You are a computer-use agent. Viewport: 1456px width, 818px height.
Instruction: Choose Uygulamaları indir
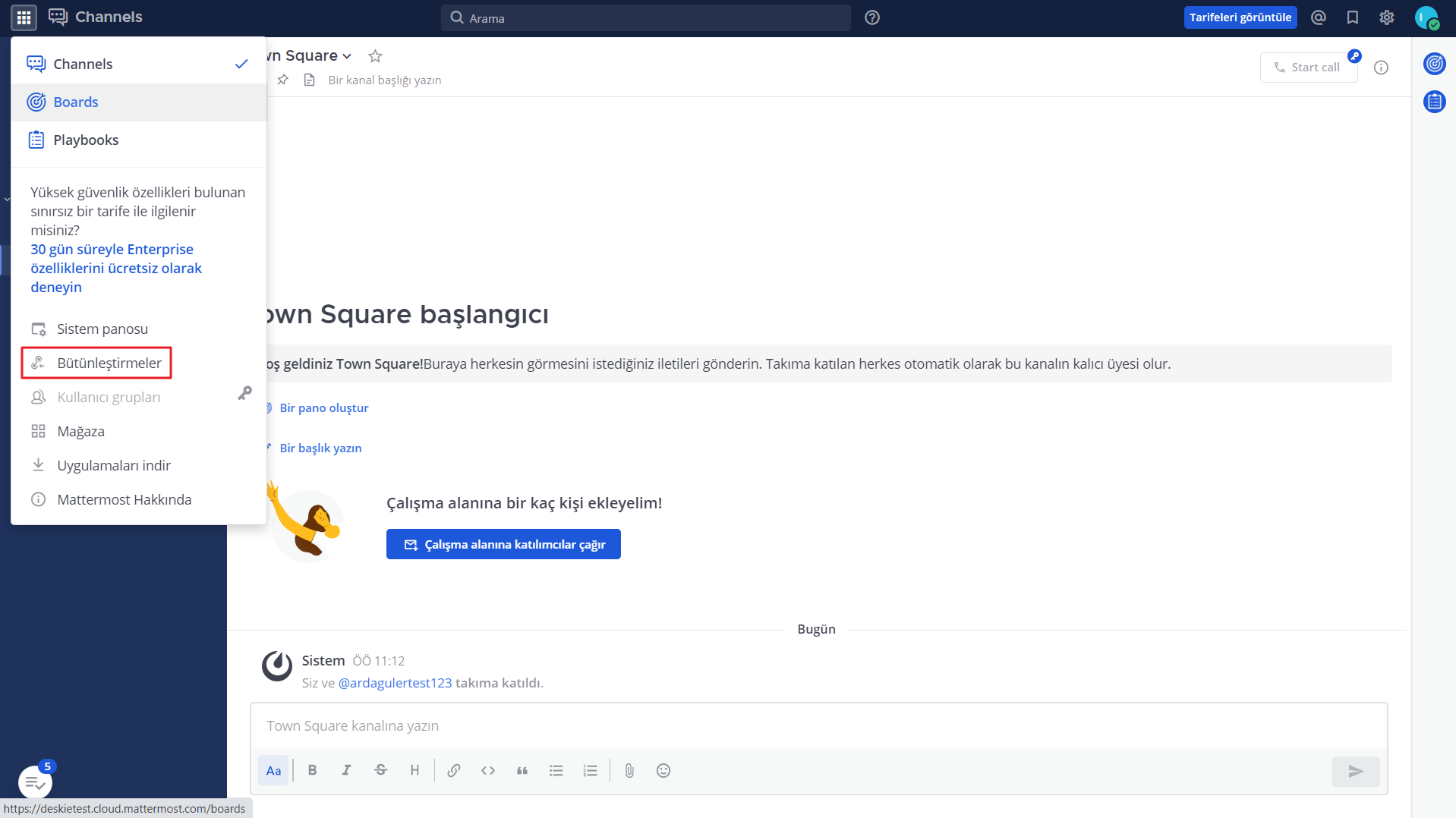pos(139,465)
